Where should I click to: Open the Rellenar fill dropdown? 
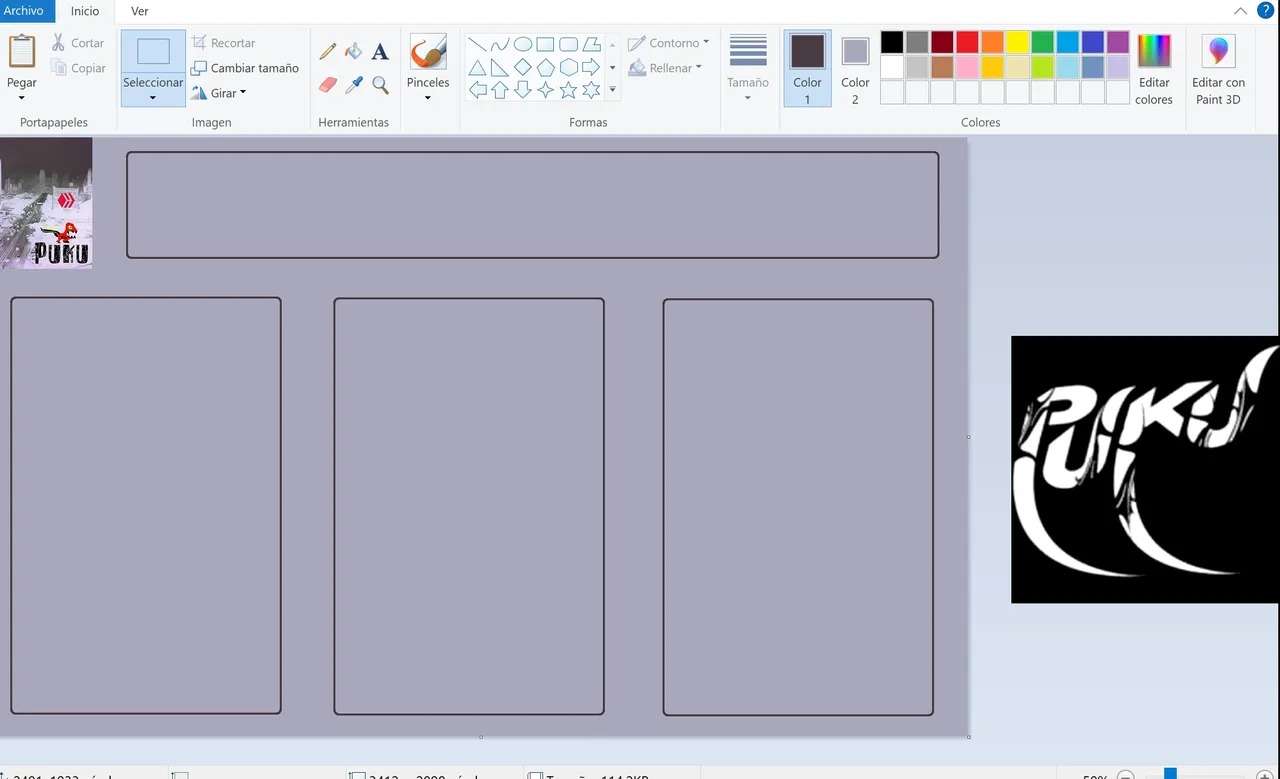[665, 68]
